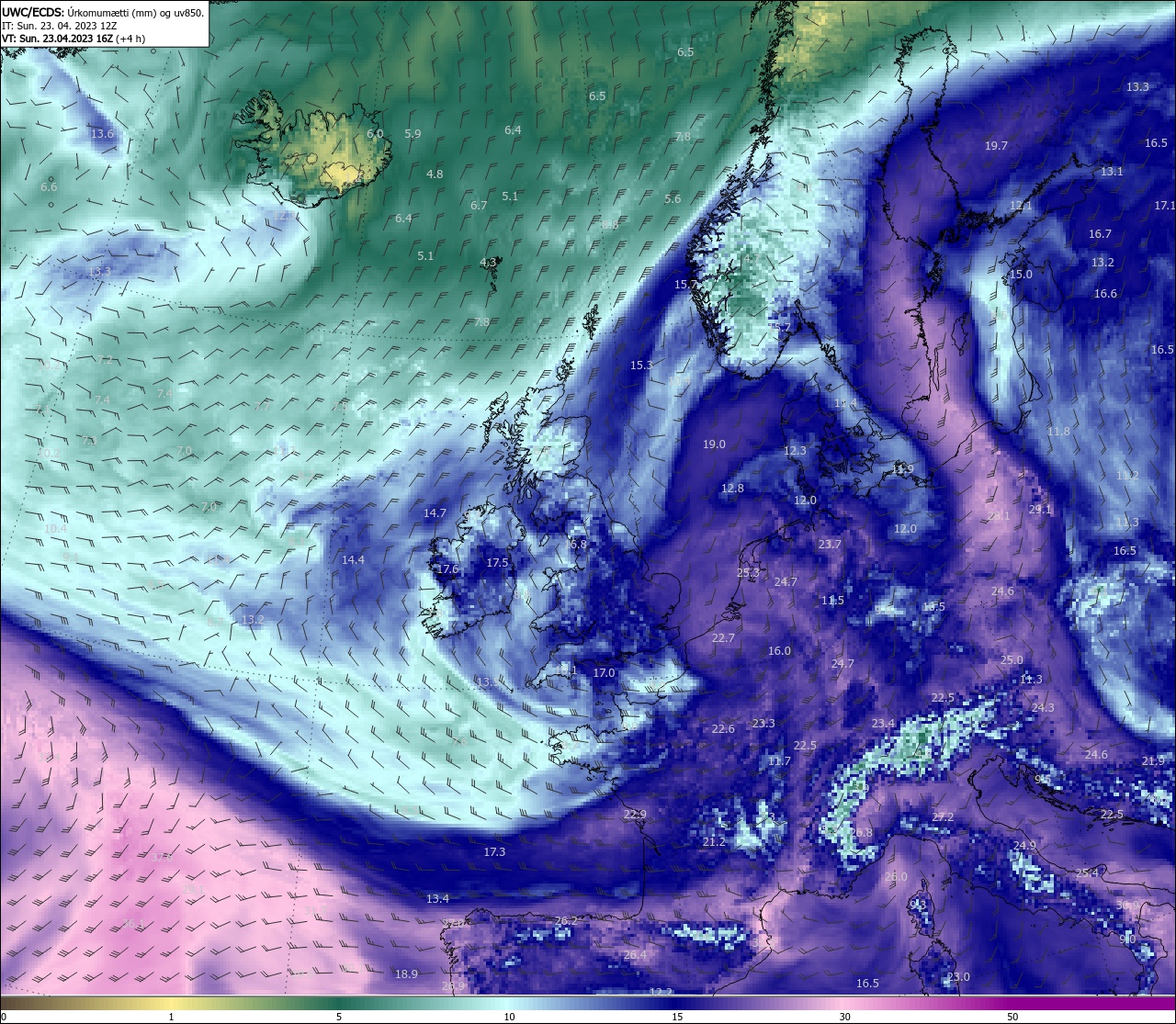Screen dimensions: 1176x1024
Task: Click the 27.2 value over Italy
Action: point(943,817)
